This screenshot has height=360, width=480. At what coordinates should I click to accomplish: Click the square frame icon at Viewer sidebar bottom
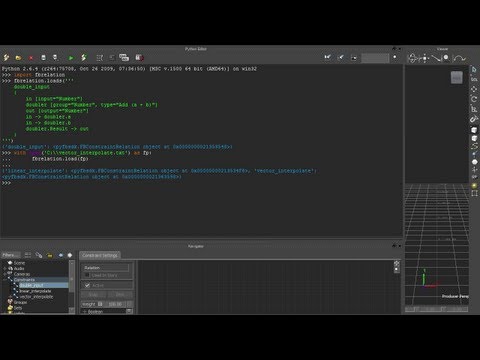click(x=474, y=194)
